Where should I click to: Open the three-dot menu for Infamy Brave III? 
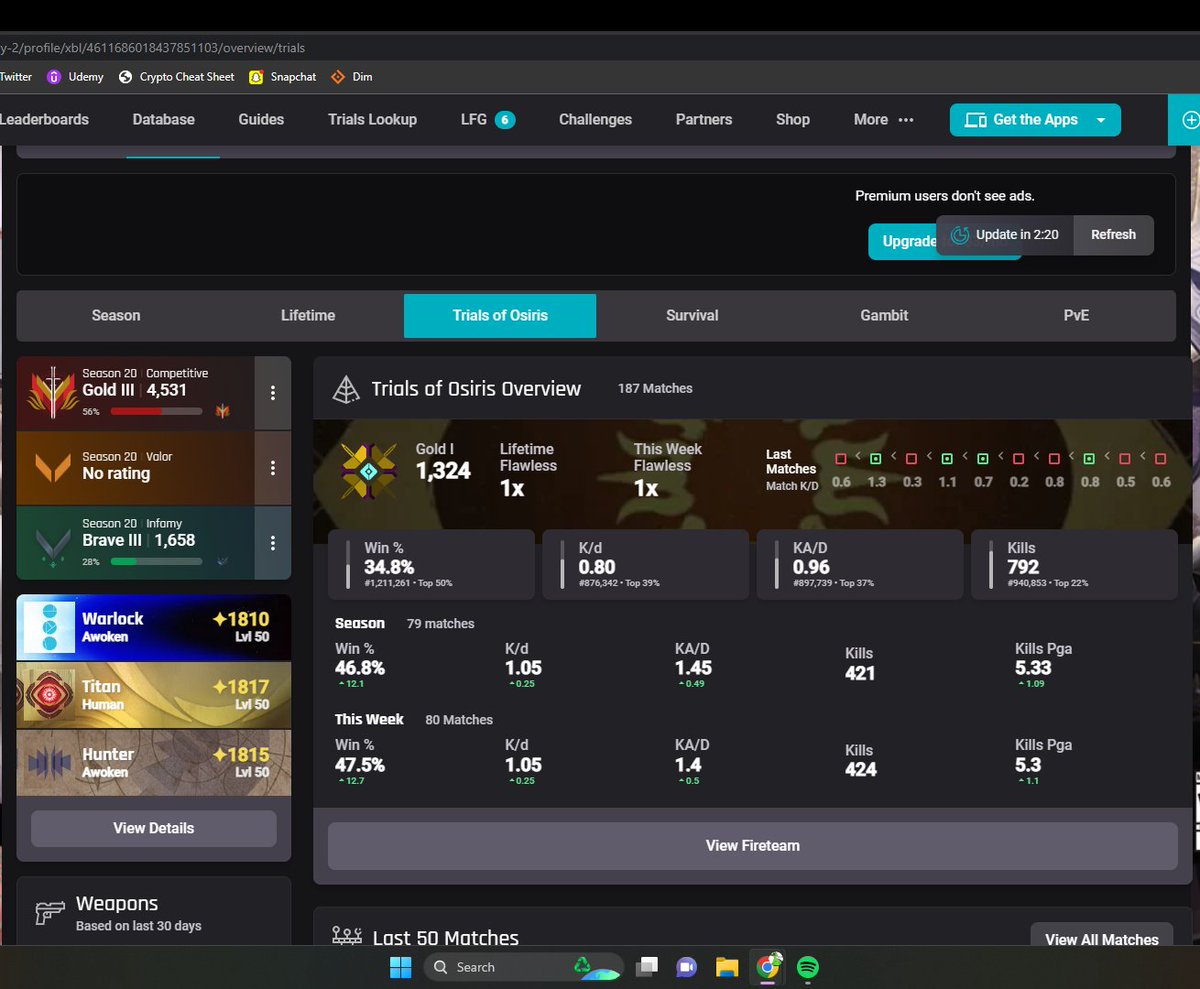click(273, 542)
